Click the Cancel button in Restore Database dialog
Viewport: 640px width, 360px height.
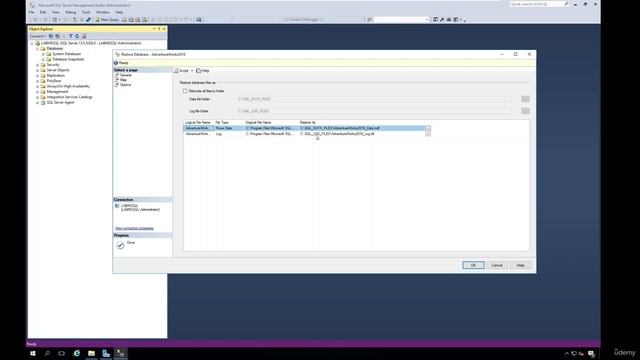coord(497,265)
